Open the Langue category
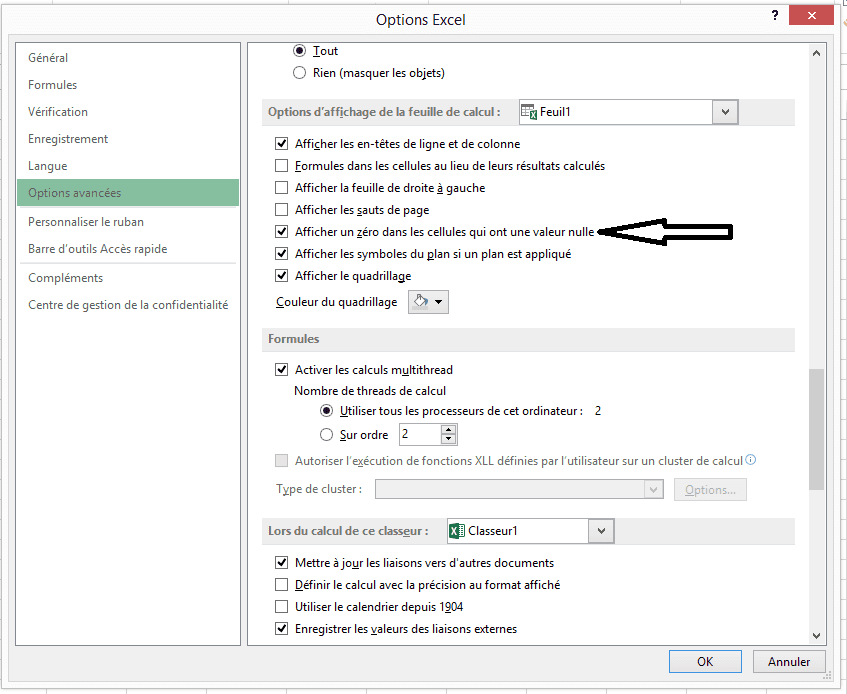This screenshot has height=694, width=847. (x=128, y=166)
